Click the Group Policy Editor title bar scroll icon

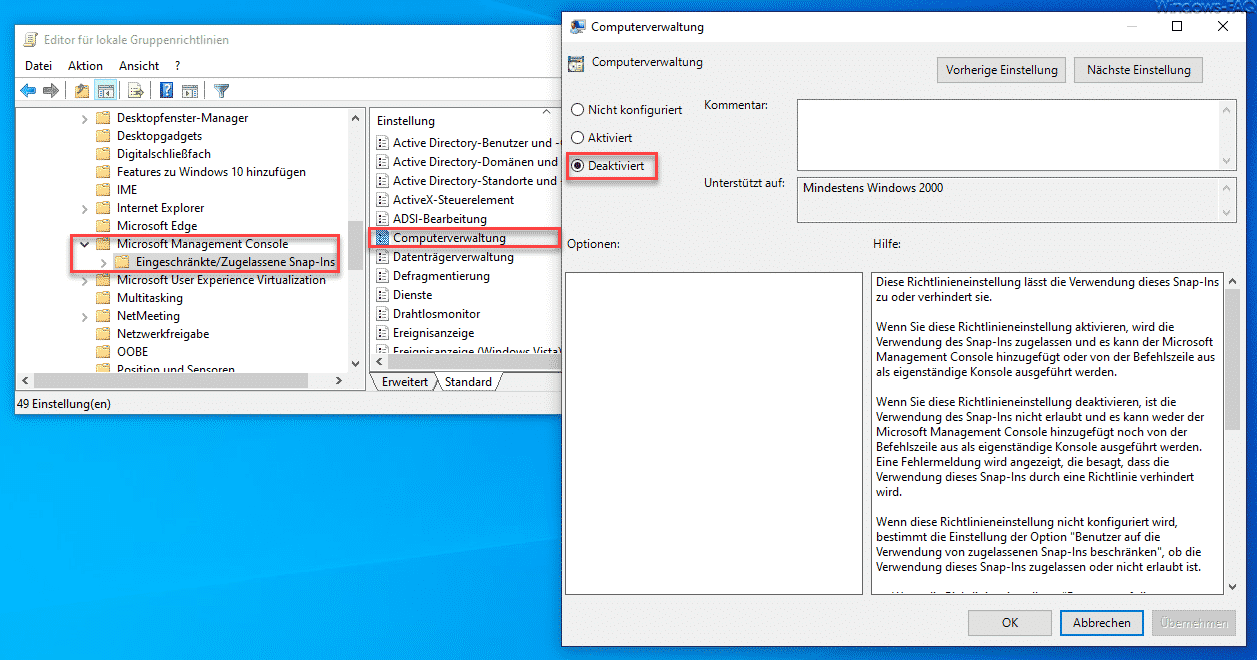point(32,40)
